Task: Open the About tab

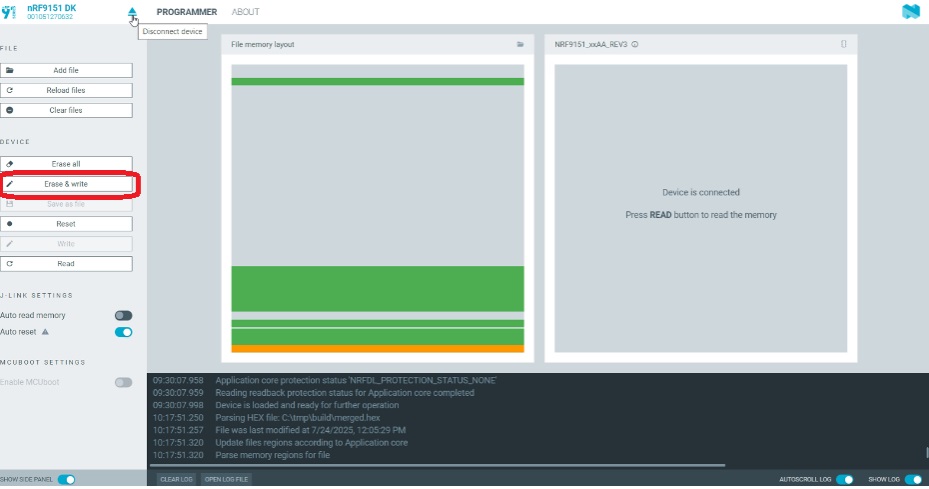Action: tap(245, 12)
